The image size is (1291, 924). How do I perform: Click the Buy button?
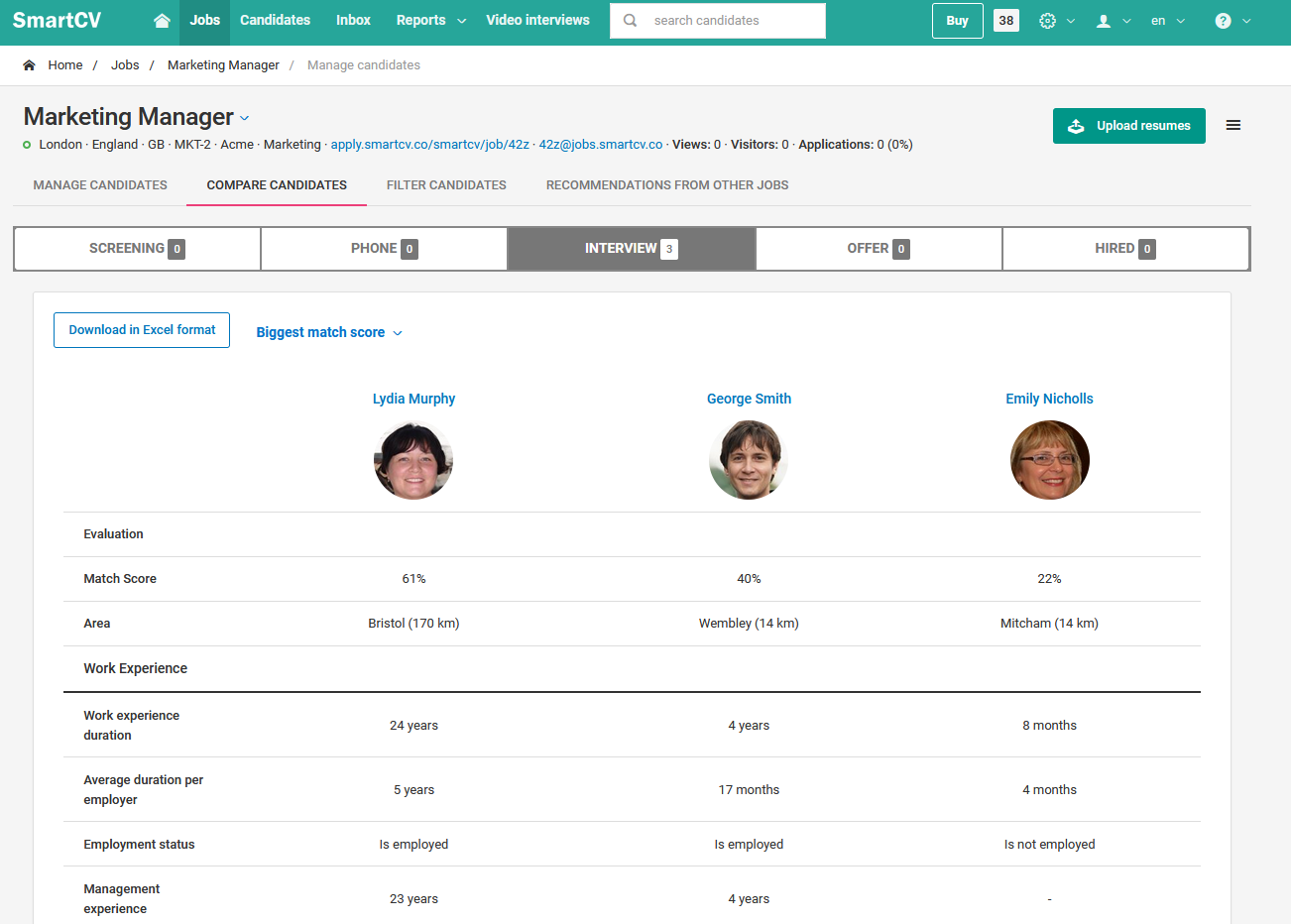pyautogui.click(x=957, y=21)
